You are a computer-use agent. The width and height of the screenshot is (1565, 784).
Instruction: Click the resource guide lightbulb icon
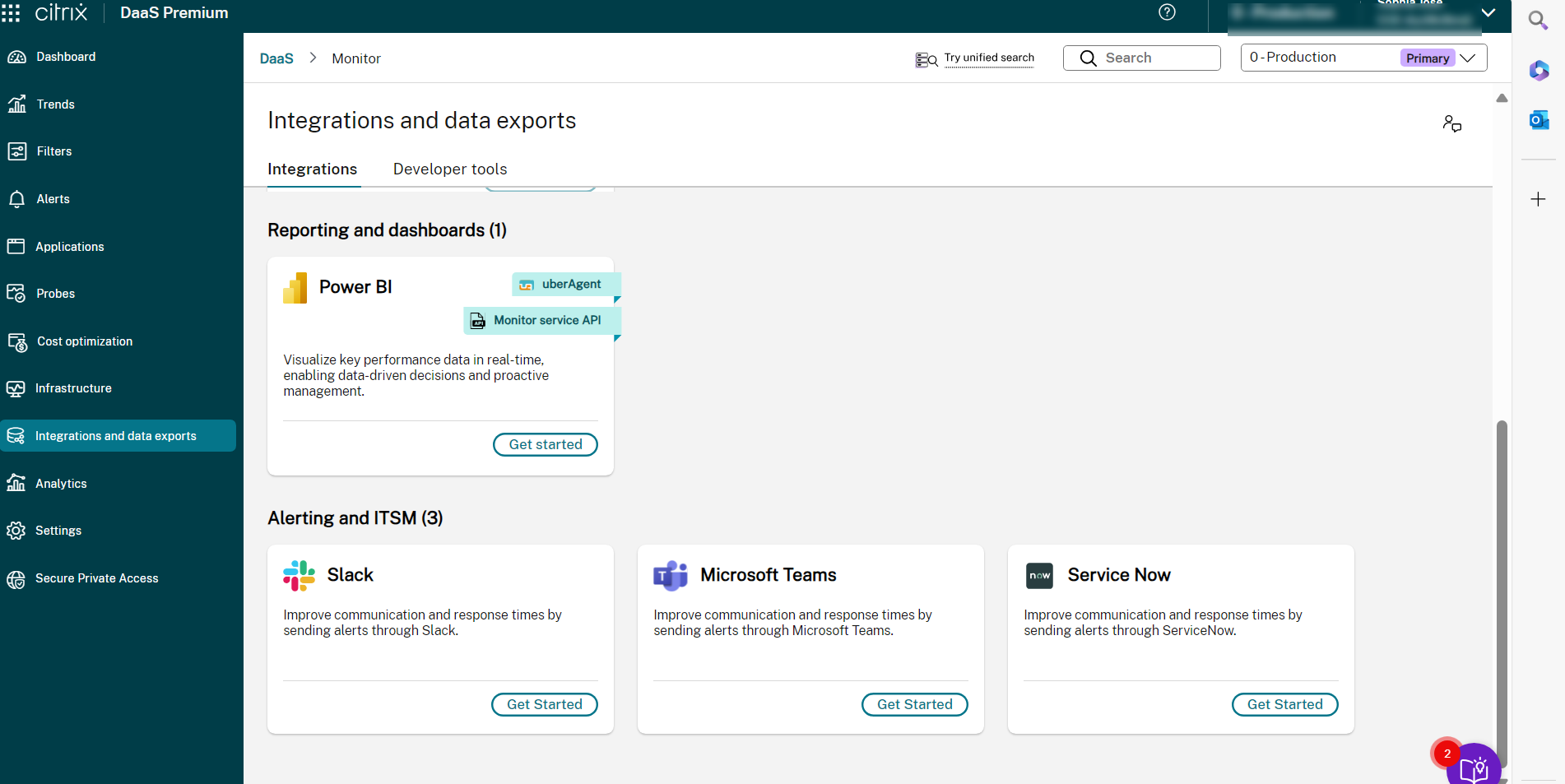[x=1473, y=768]
